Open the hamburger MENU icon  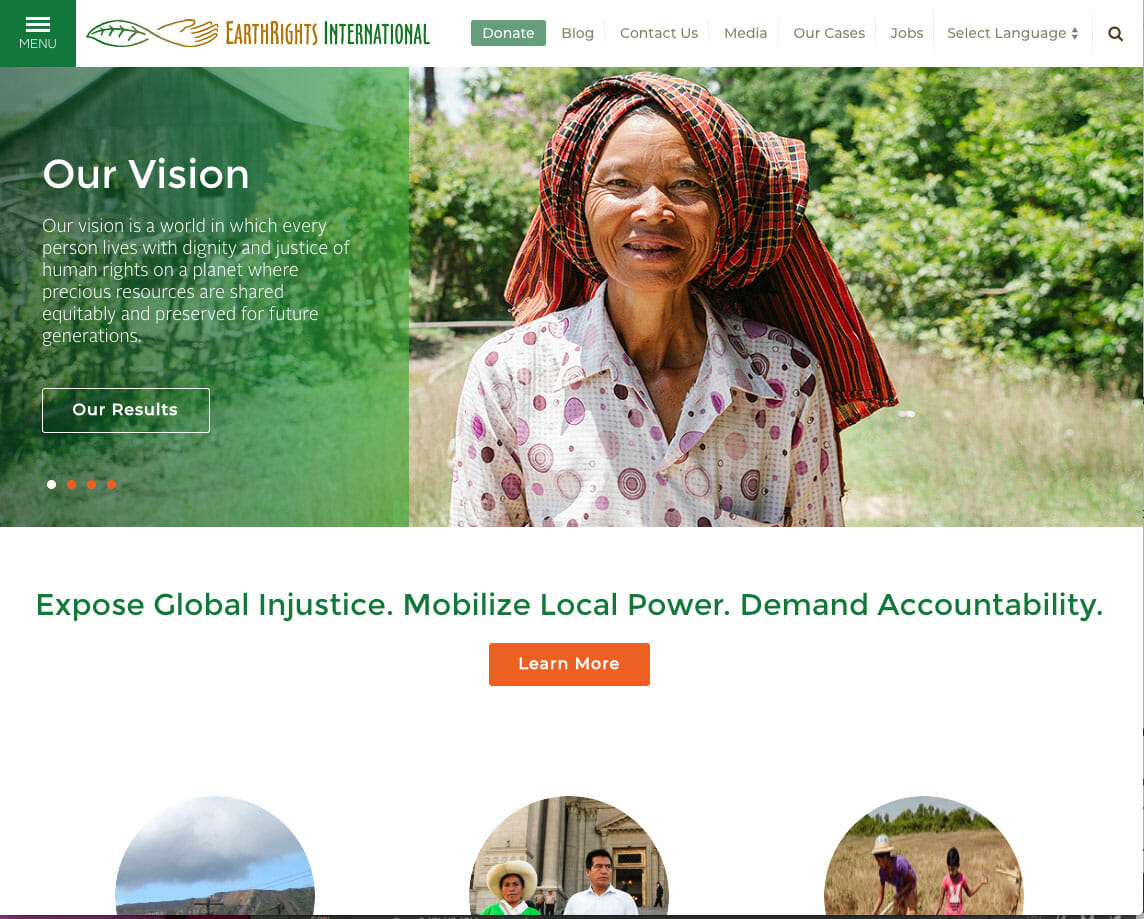(x=37, y=34)
